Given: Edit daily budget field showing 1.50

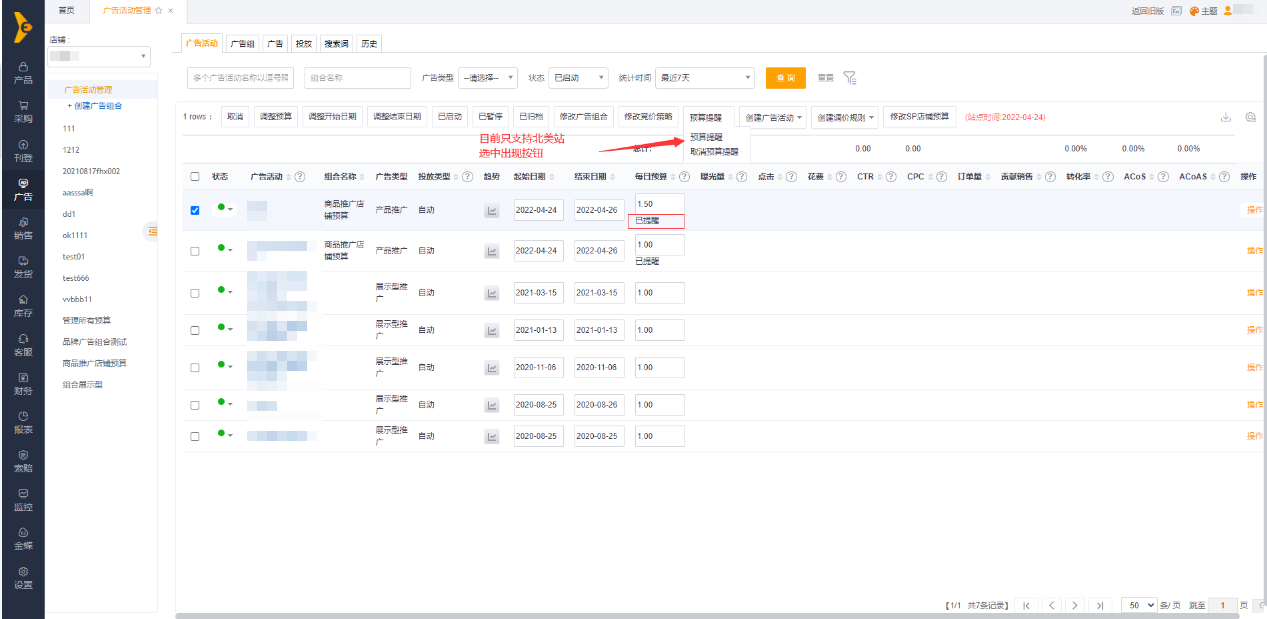Looking at the screenshot, I should tap(660, 204).
